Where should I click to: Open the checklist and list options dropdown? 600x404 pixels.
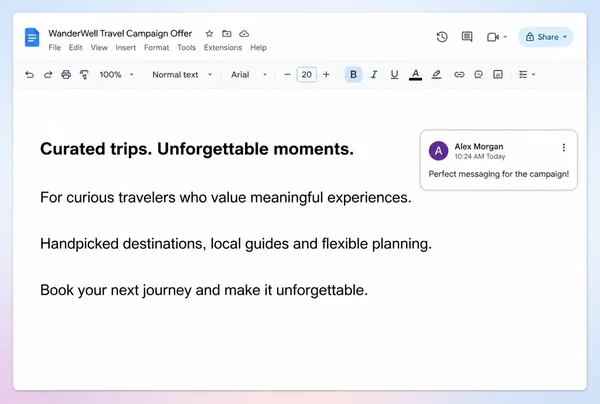click(527, 75)
